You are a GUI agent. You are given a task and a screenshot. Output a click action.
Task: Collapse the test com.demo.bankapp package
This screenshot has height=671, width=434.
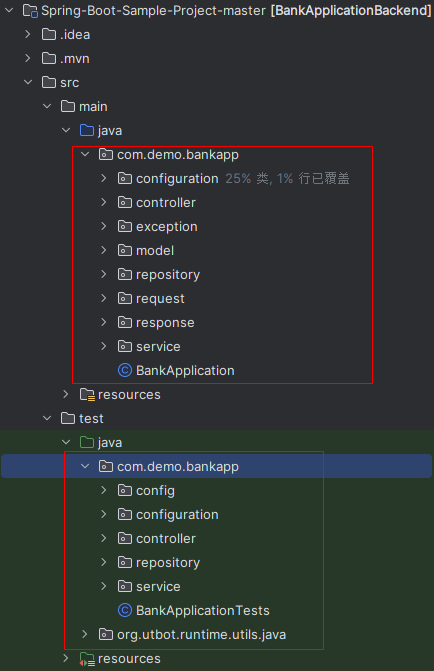tap(85, 466)
